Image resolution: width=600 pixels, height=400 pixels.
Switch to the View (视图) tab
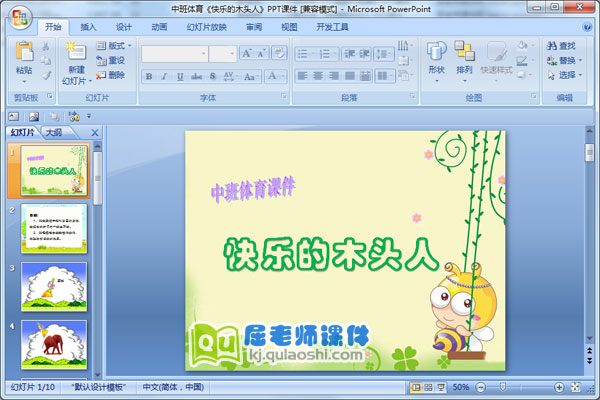tap(289, 27)
